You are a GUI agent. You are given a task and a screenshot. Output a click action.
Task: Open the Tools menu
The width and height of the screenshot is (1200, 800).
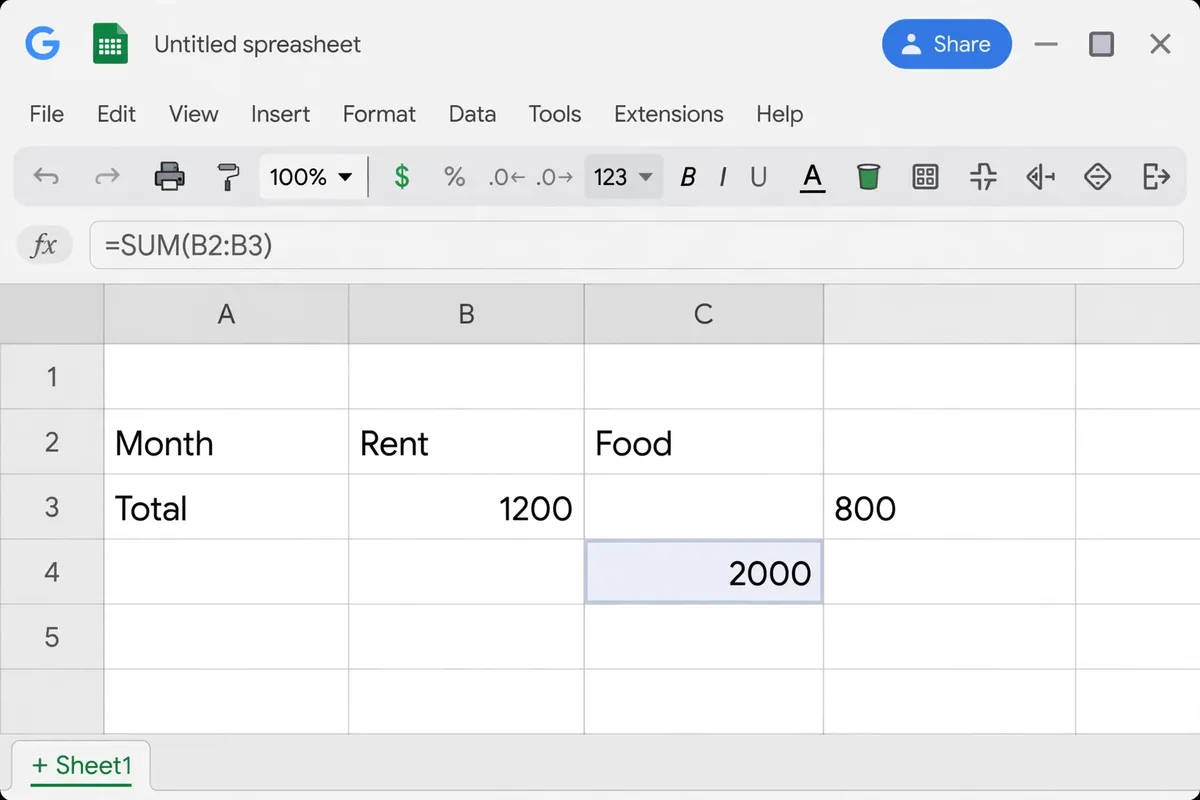click(x=555, y=114)
